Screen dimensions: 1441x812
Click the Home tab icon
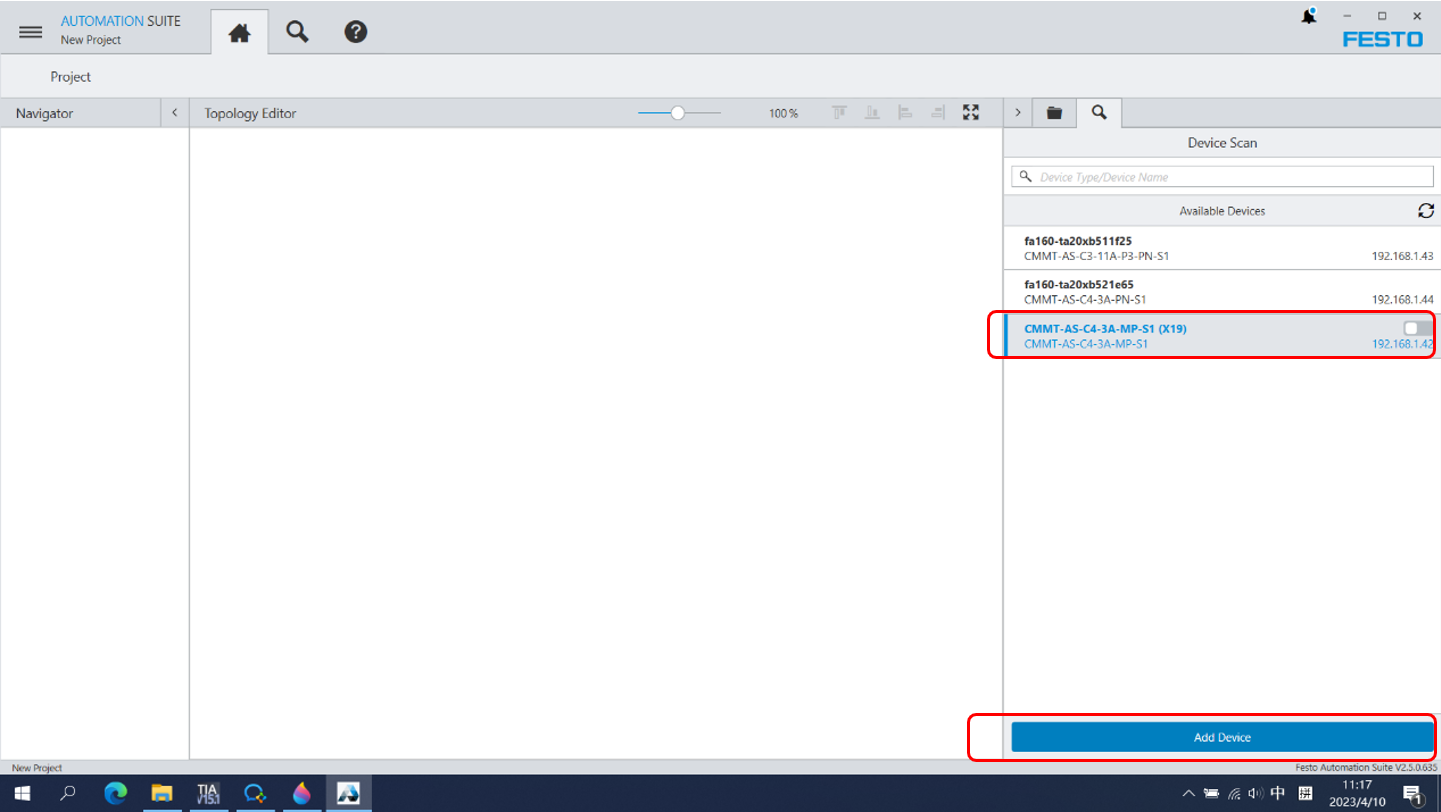239,33
